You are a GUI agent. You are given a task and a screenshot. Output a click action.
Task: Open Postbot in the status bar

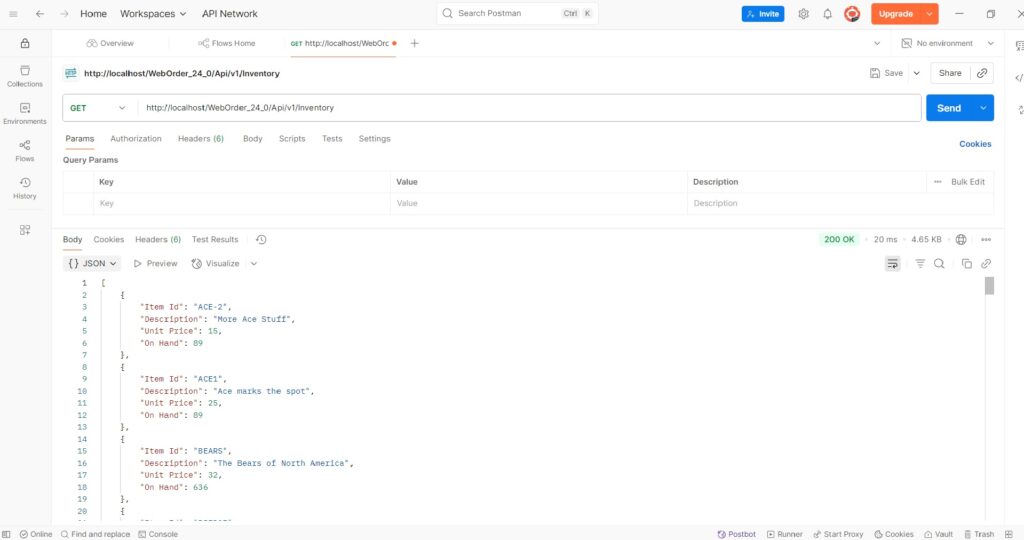[737, 534]
